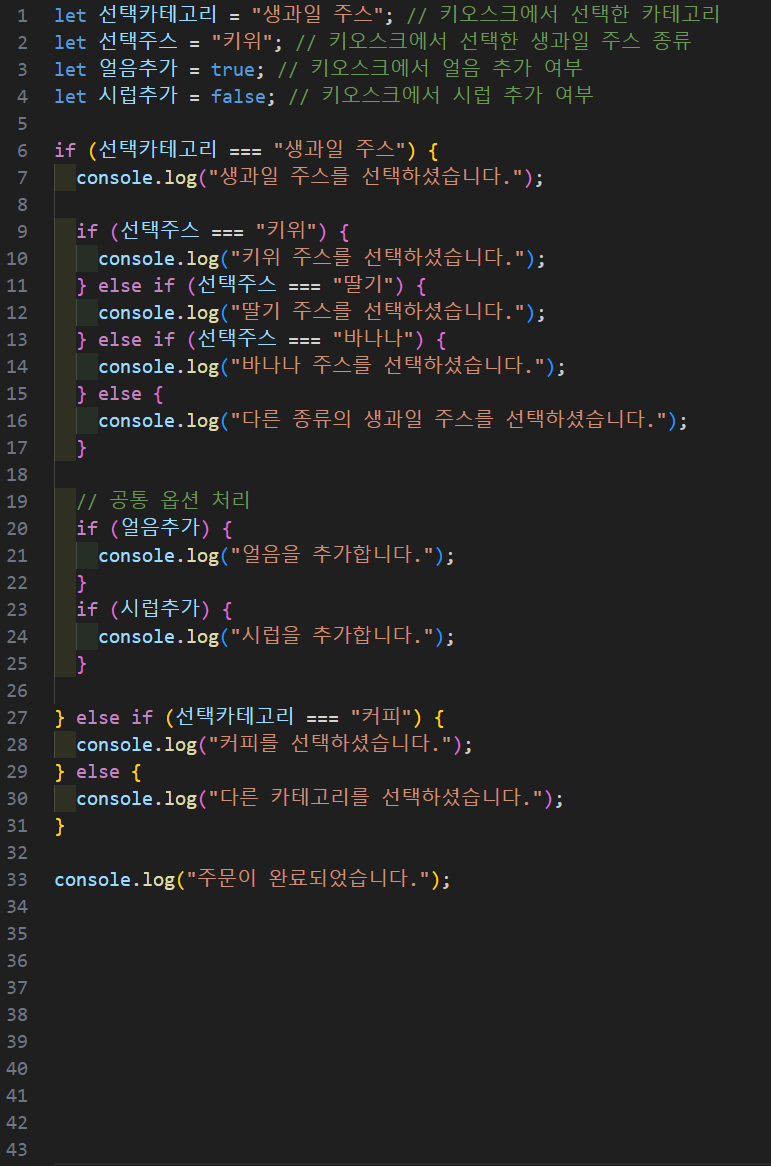This screenshot has width=771, height=1166.
Task: Click the false value on line 4
Action: [x=238, y=97]
